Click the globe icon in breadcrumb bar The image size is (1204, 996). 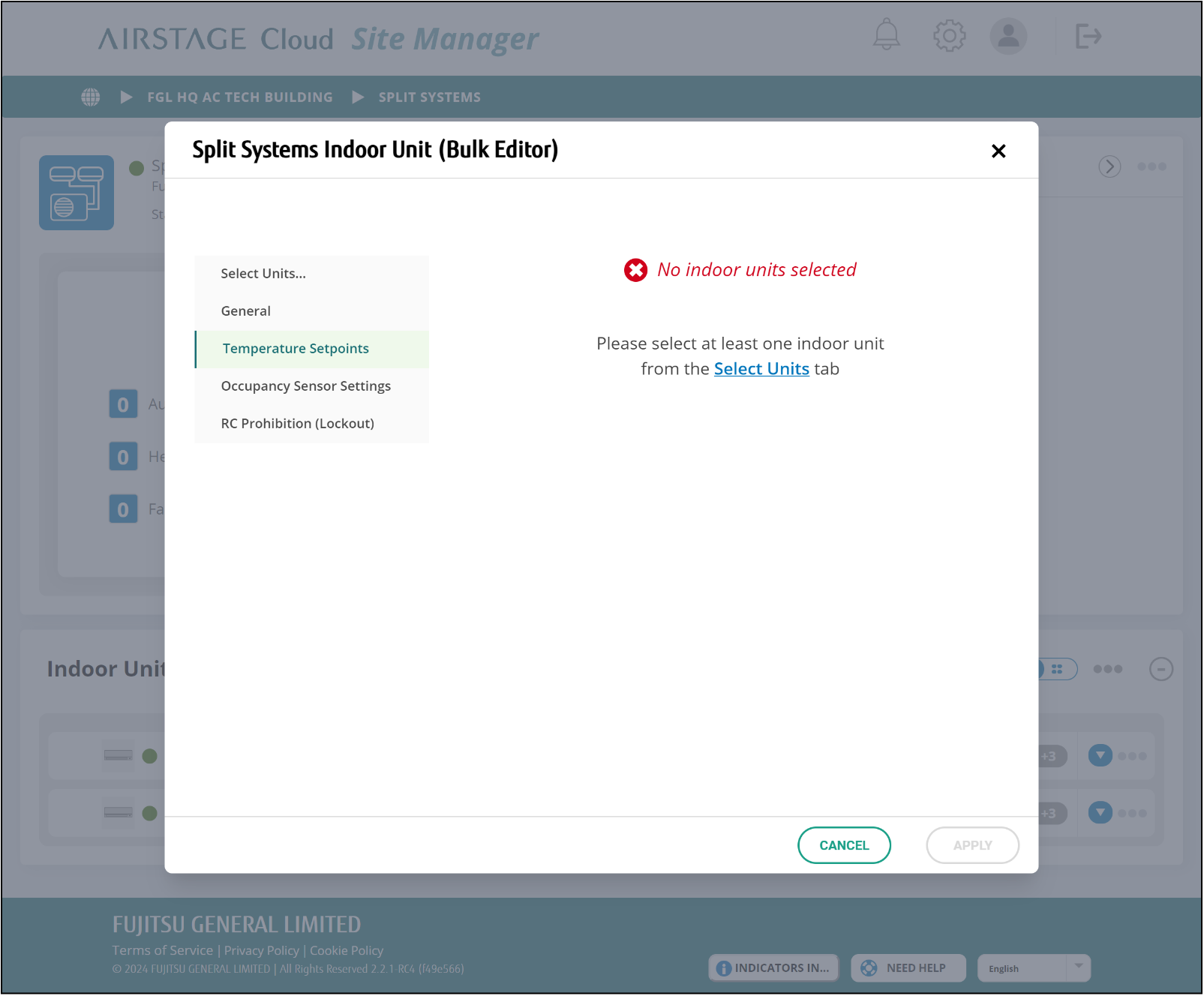pyautogui.click(x=91, y=97)
